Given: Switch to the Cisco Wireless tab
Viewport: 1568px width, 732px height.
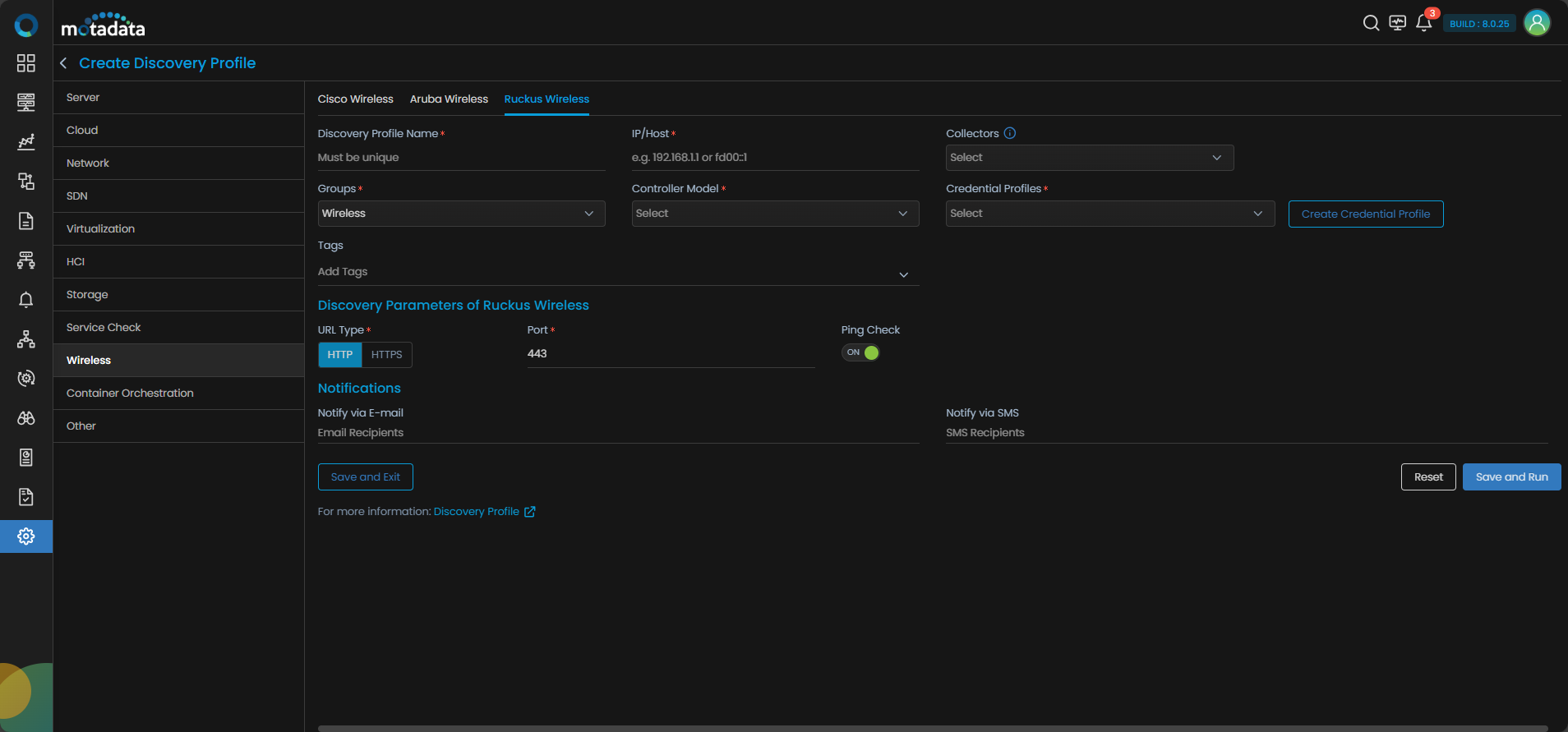Looking at the screenshot, I should (355, 99).
